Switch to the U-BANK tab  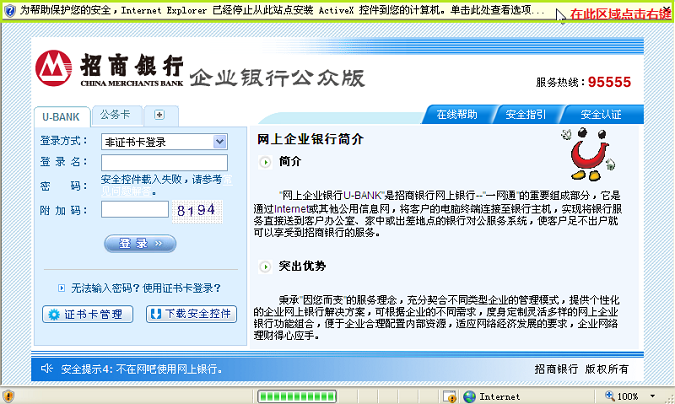[61, 117]
